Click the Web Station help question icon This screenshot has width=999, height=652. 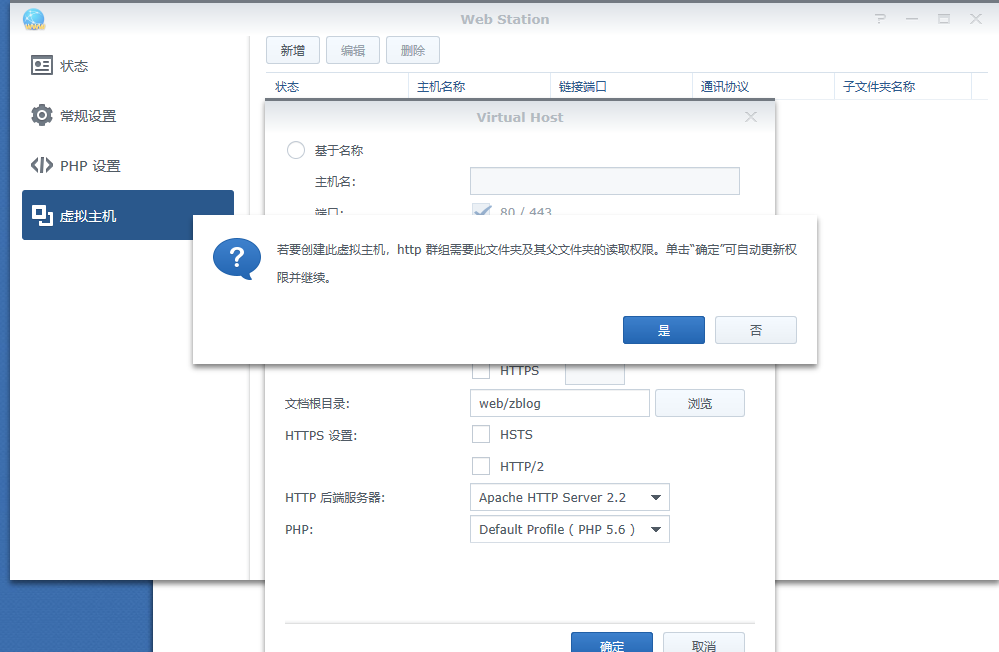click(880, 19)
